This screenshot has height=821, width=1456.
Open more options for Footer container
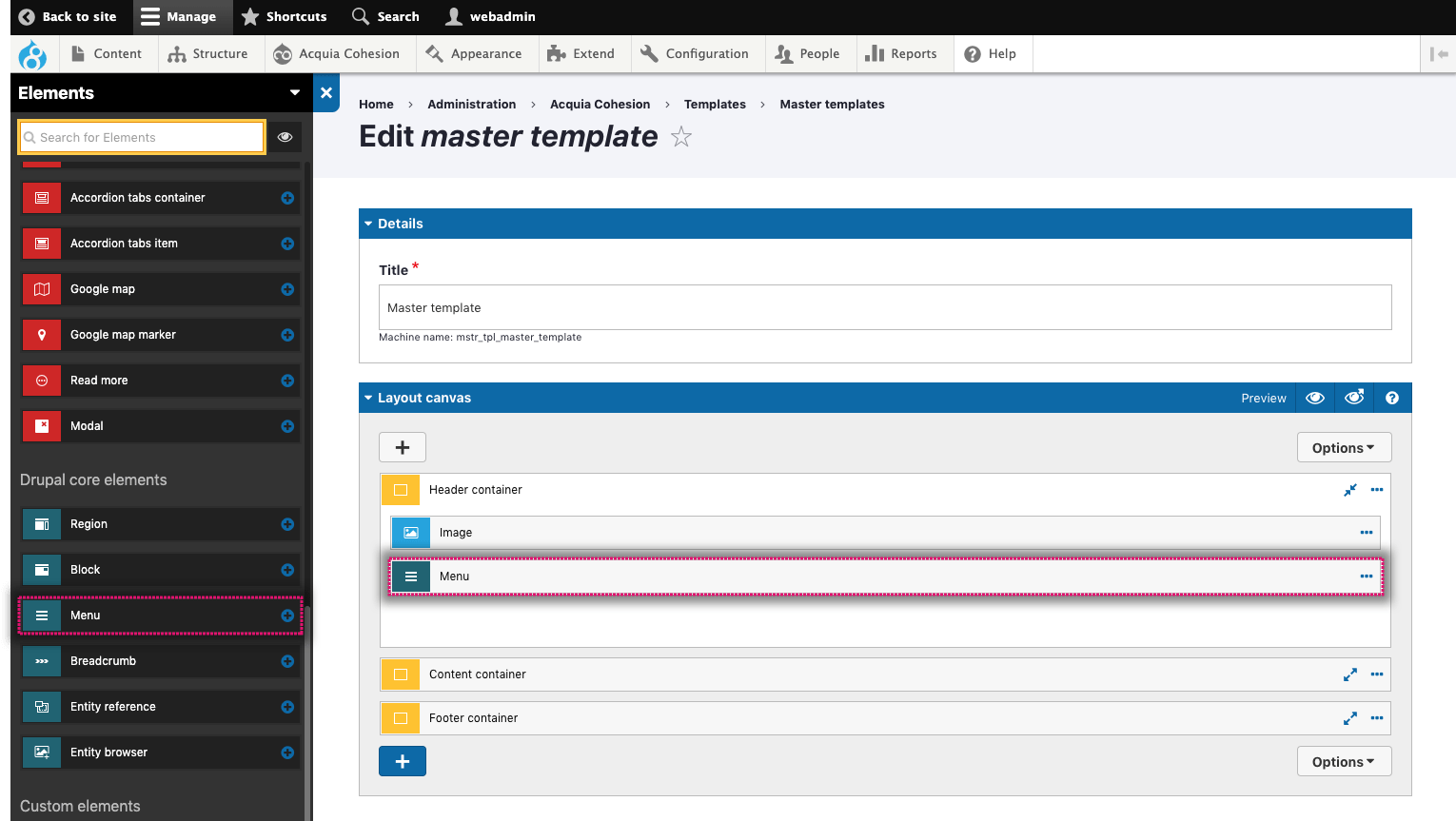pos(1377,718)
